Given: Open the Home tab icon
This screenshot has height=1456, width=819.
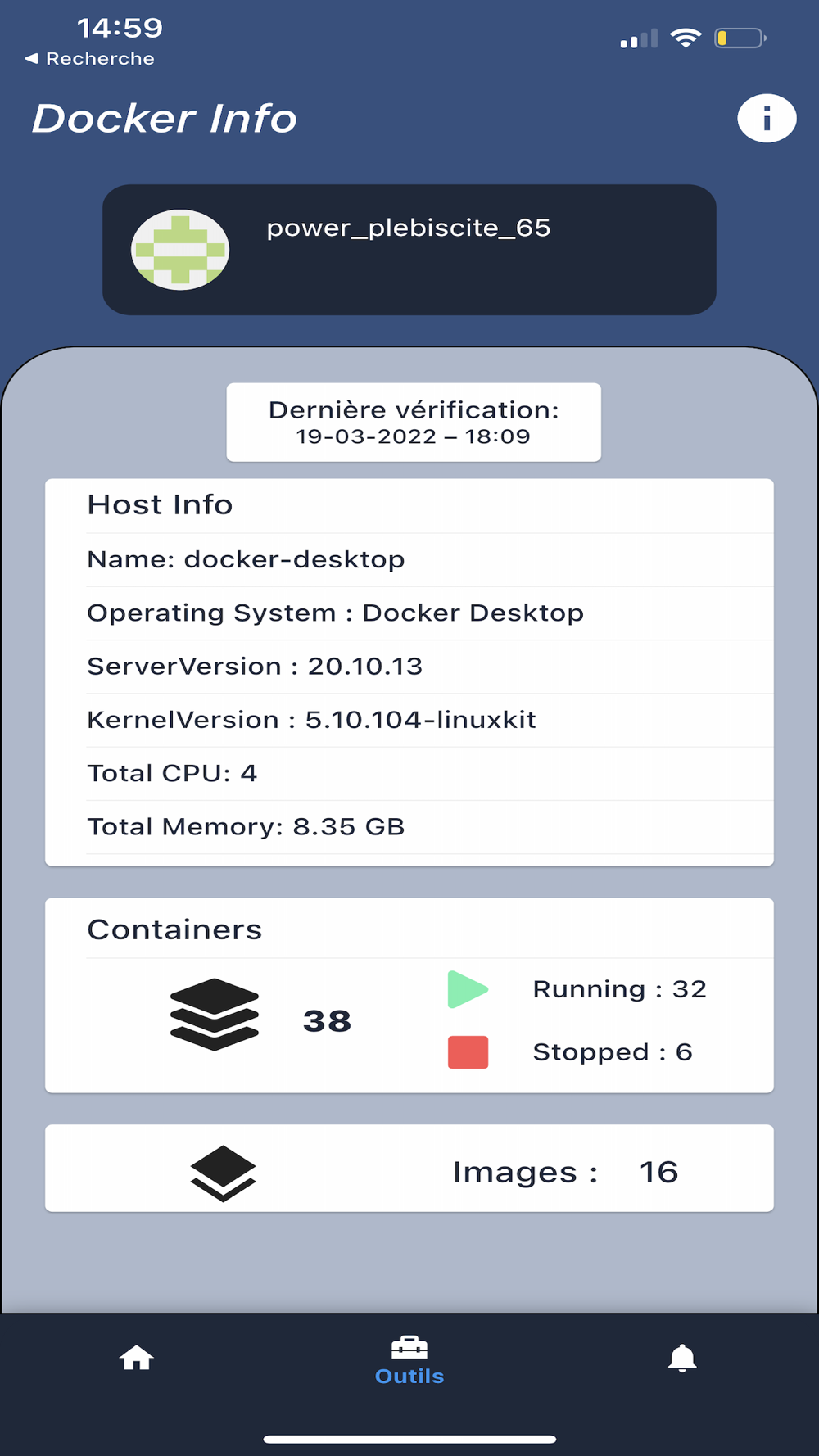Looking at the screenshot, I should [x=137, y=1358].
